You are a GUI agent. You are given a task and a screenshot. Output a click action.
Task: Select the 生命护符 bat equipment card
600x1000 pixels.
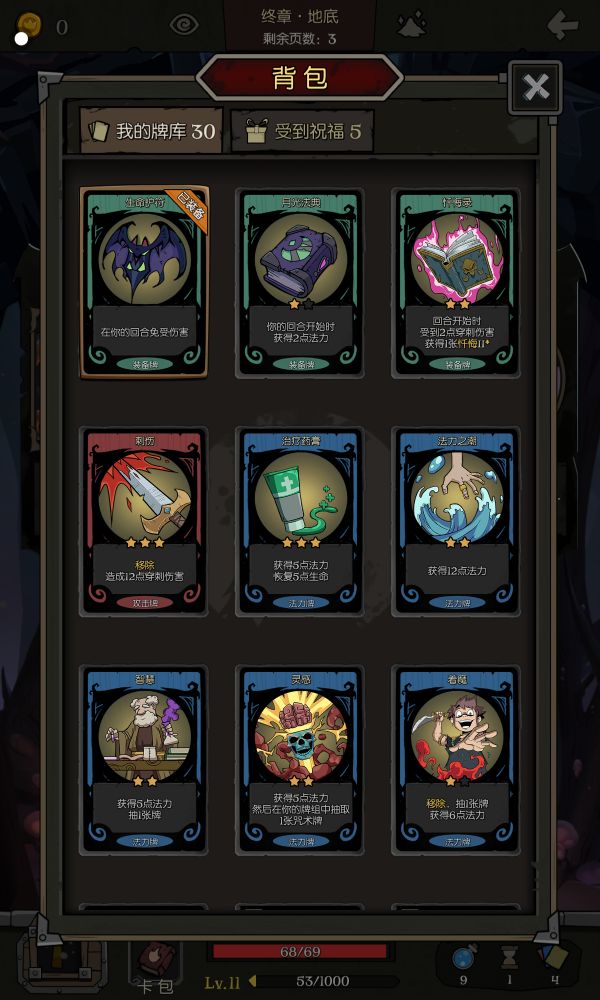click(x=145, y=283)
